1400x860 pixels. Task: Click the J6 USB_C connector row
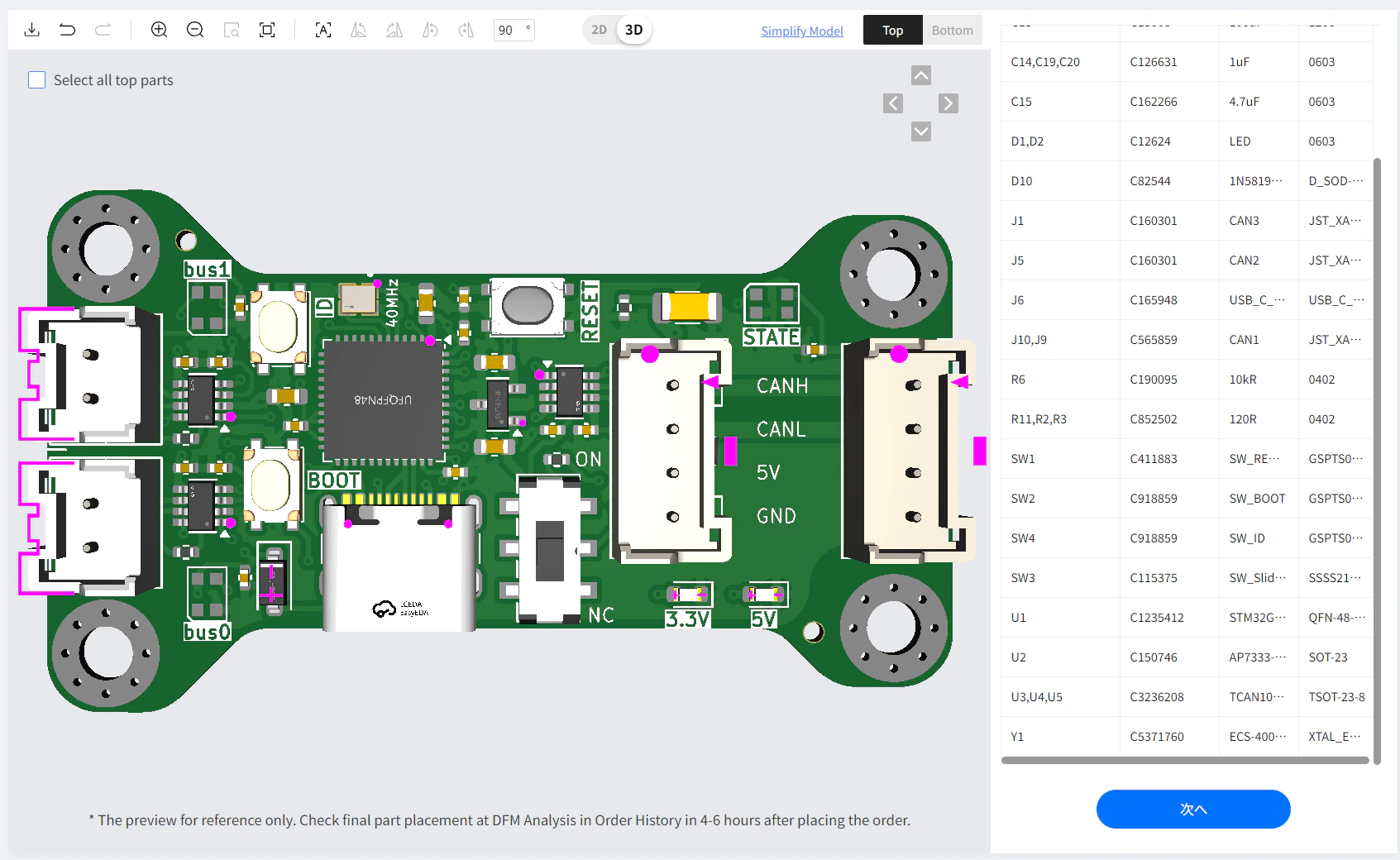tap(1187, 300)
